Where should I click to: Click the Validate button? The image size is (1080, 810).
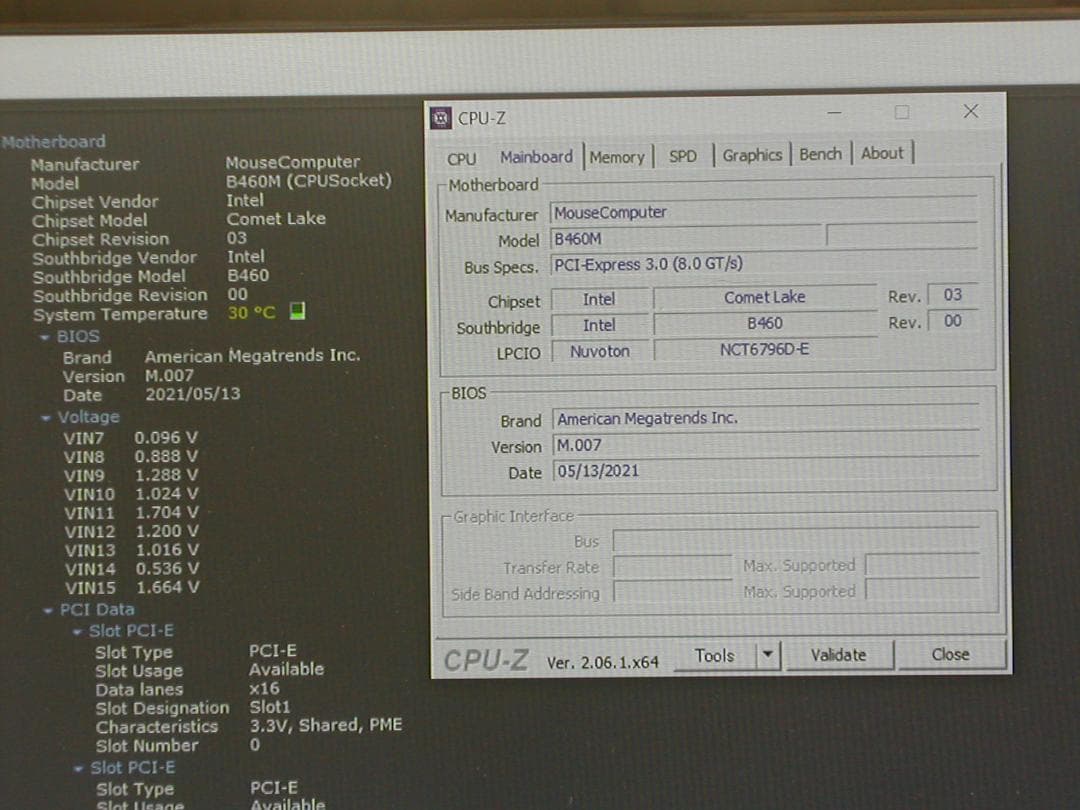click(839, 654)
